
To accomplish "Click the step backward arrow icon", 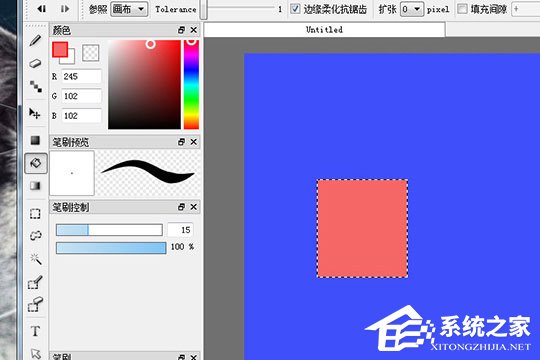I will [42, 9].
